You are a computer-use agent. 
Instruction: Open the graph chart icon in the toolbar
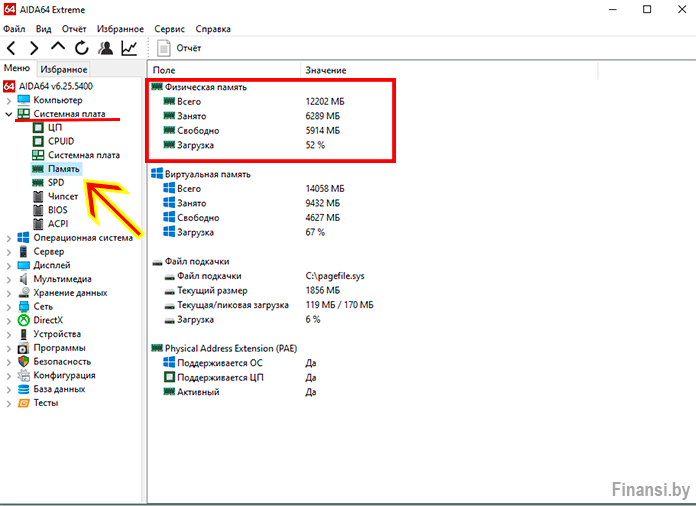(129, 48)
